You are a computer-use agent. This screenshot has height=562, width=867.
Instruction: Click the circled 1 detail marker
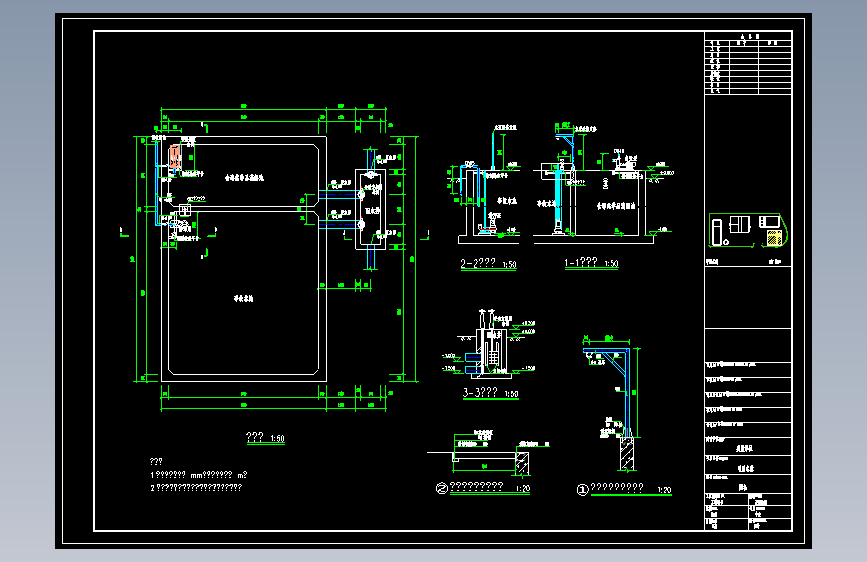(x=582, y=490)
